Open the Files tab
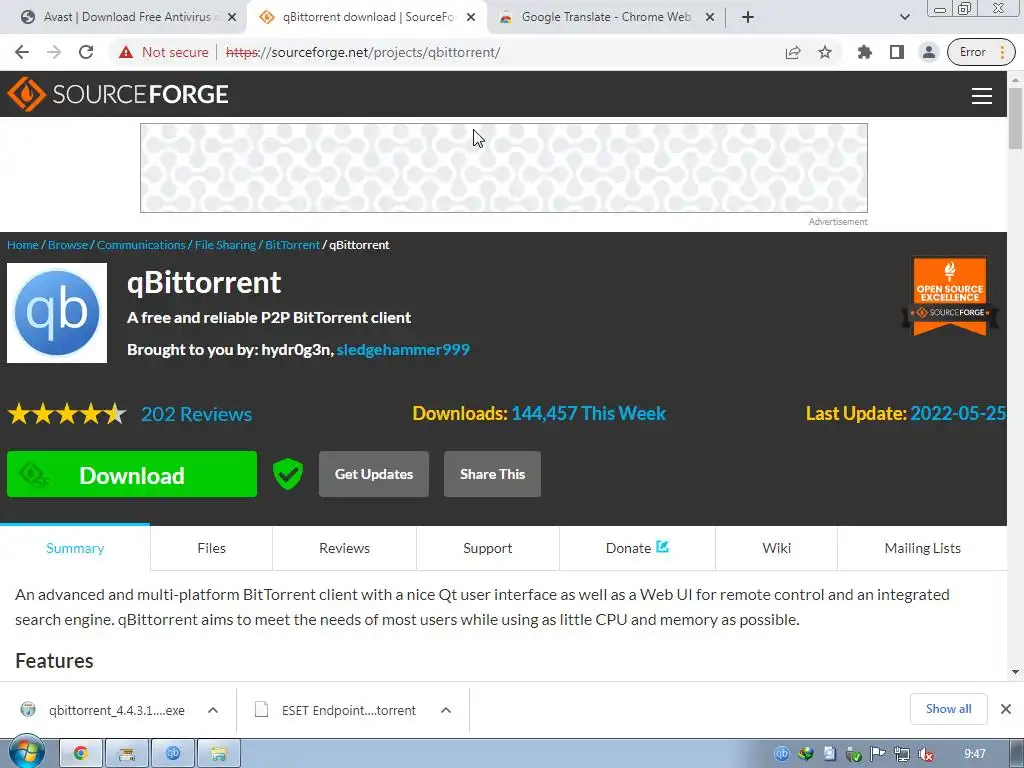 [x=212, y=548]
